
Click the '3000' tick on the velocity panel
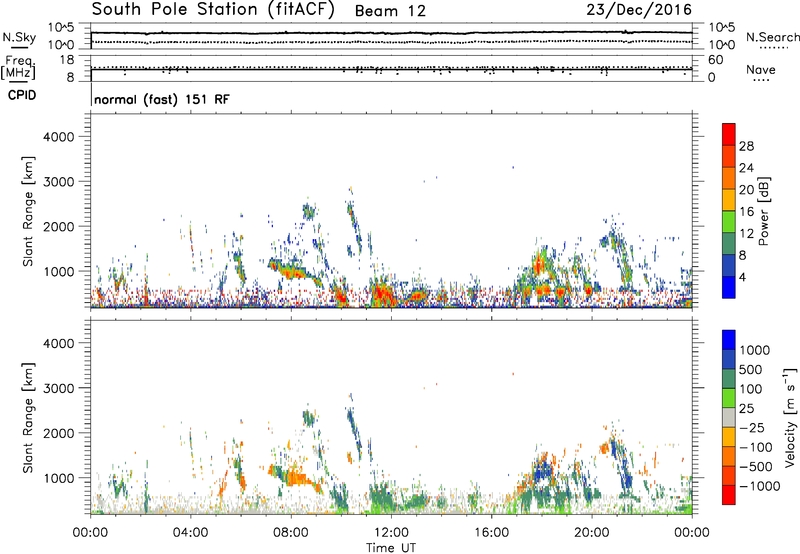[x=58, y=388]
